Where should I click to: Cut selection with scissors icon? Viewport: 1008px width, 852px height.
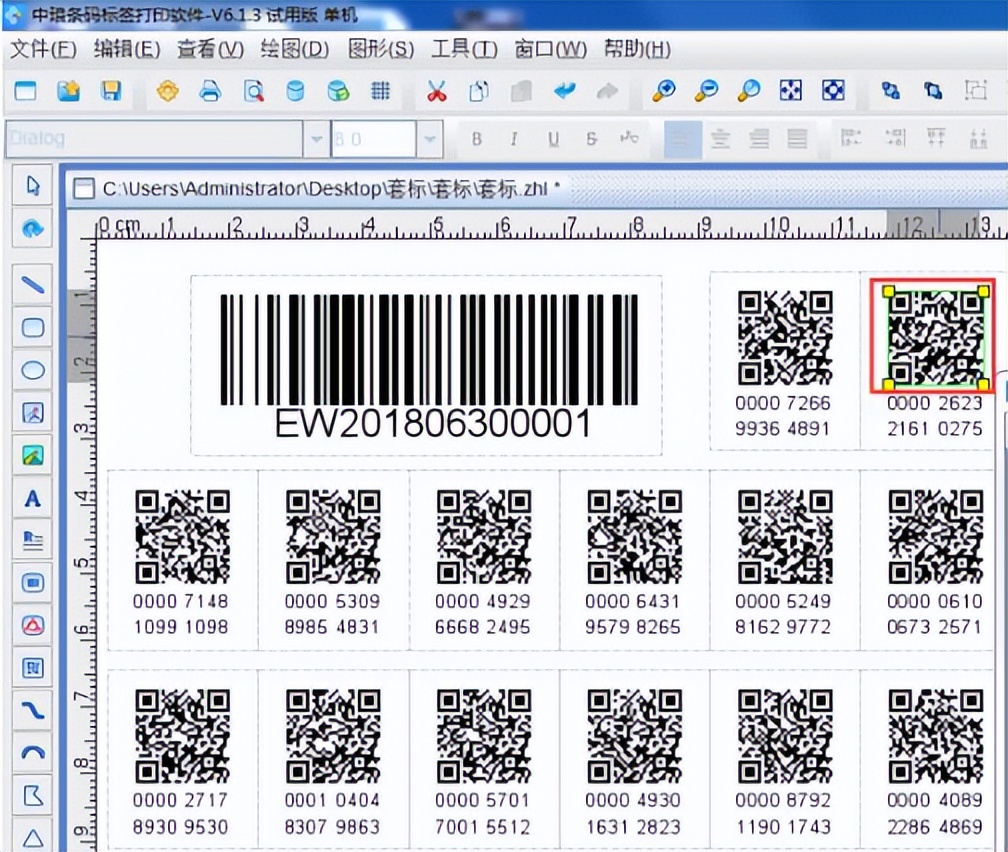click(x=436, y=91)
